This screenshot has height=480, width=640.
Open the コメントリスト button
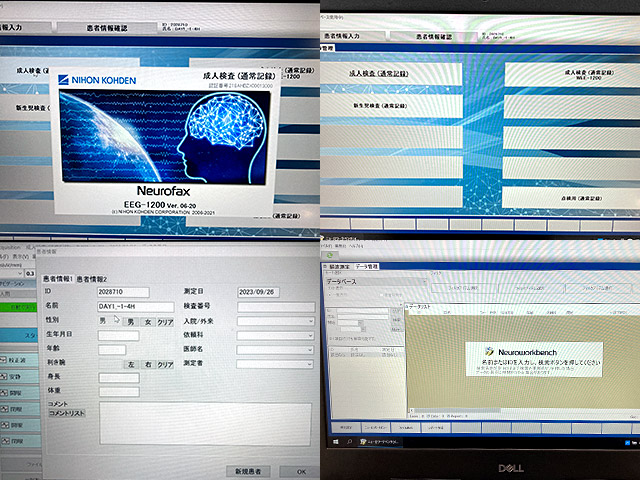pyautogui.click(x=67, y=413)
